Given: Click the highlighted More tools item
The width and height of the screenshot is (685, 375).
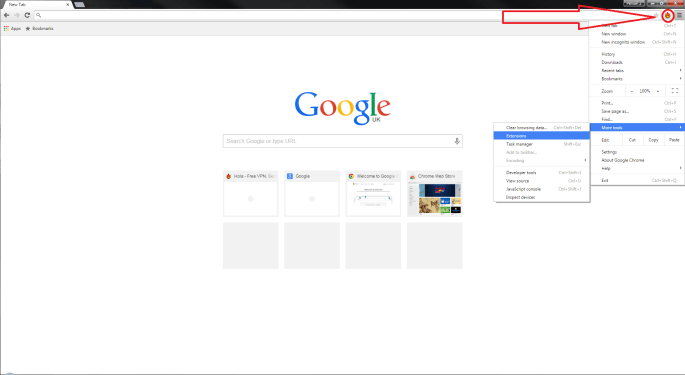Looking at the screenshot, I should (x=637, y=128).
